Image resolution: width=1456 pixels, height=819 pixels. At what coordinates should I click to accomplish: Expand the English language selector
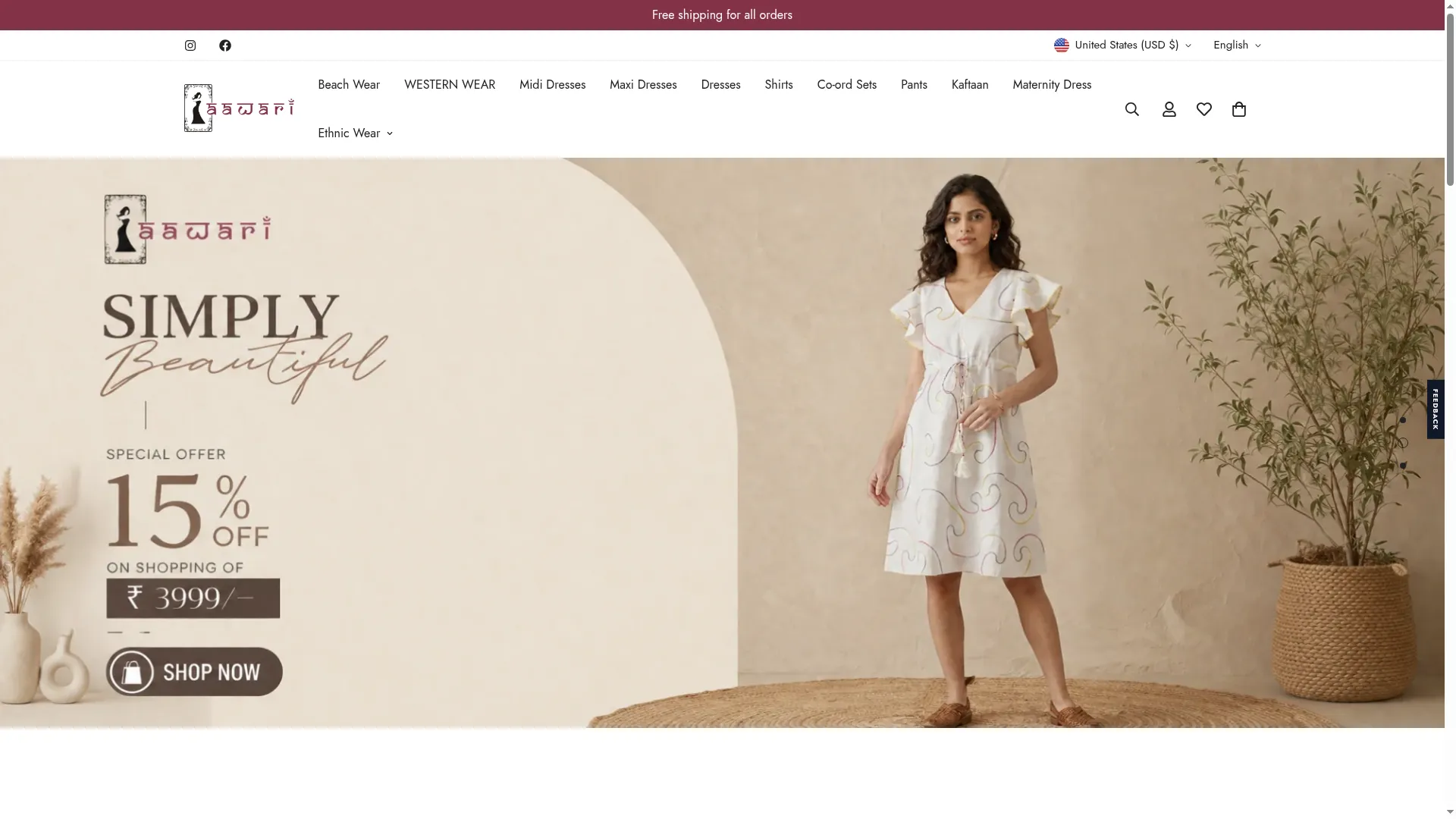[x=1237, y=45]
